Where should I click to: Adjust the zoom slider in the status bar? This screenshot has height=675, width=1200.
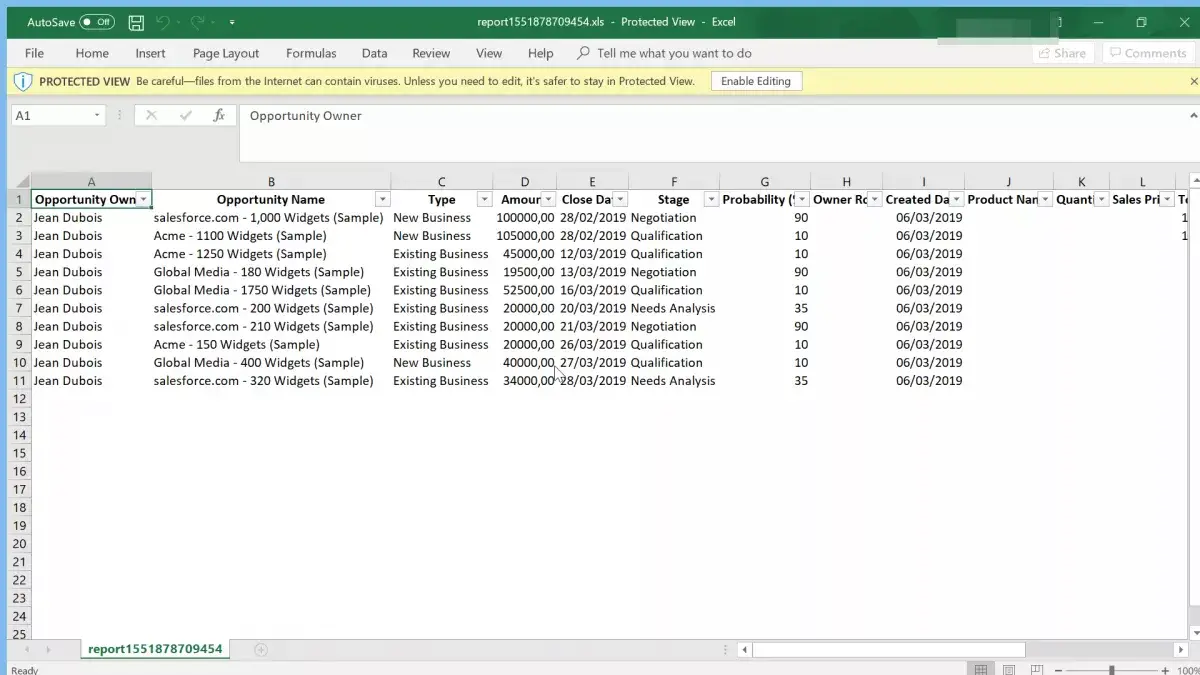[1111, 670]
